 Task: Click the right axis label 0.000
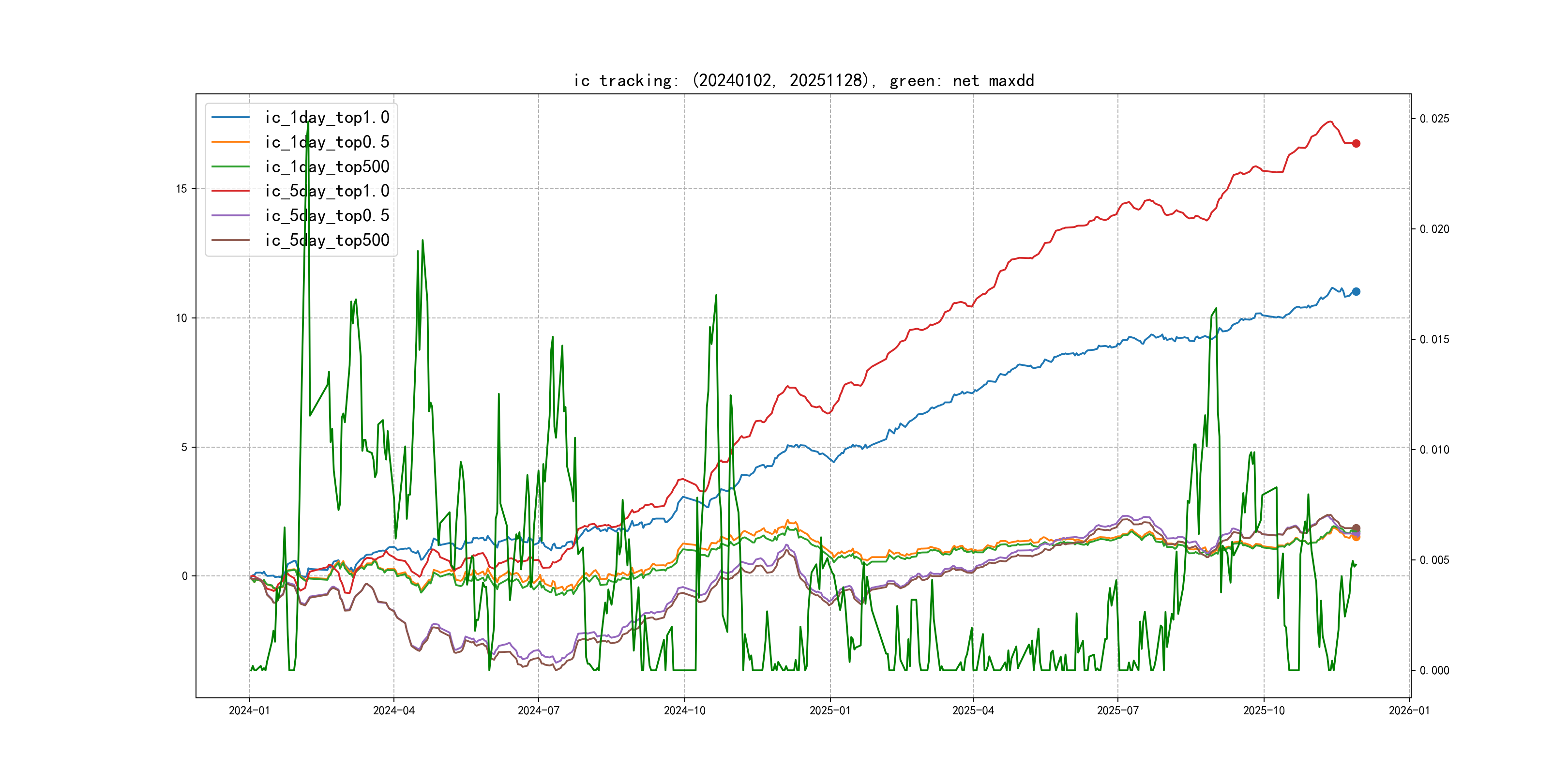coord(1434,670)
